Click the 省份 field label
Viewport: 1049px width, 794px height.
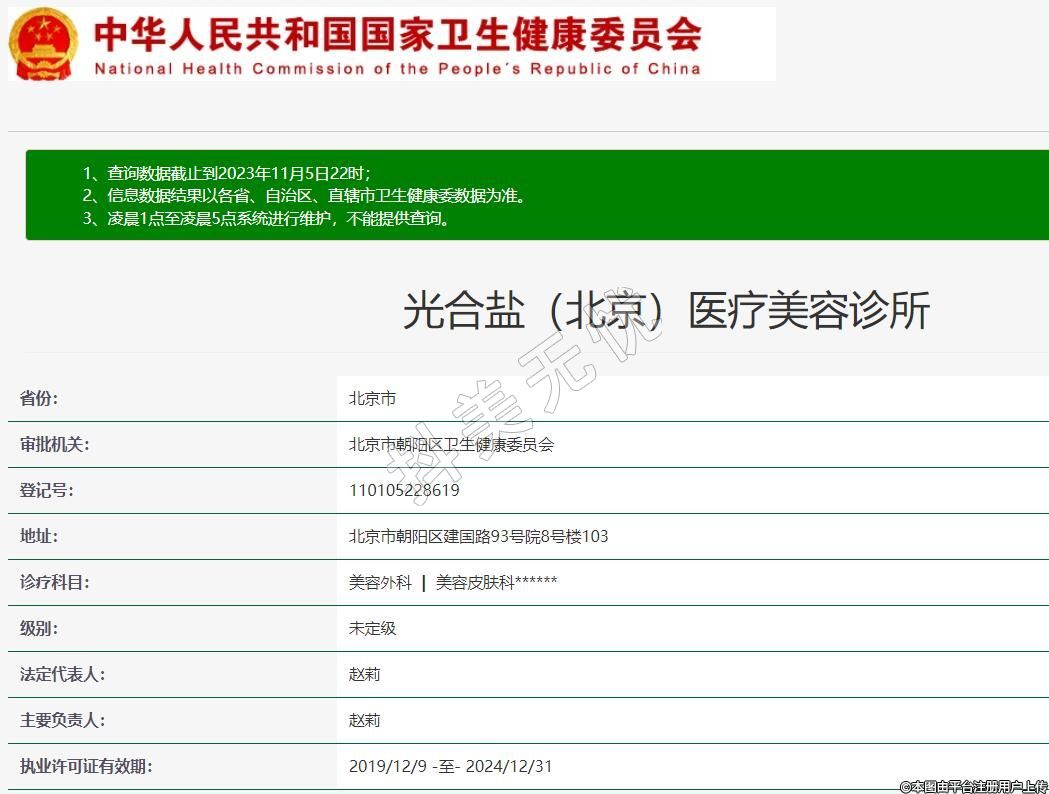point(39,398)
